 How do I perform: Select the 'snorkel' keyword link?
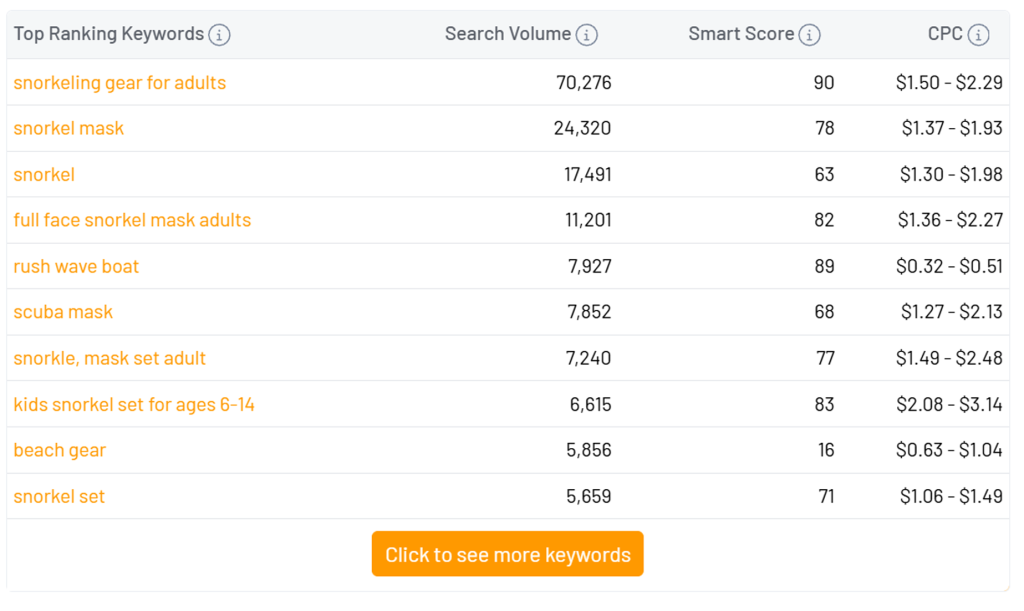coord(44,174)
